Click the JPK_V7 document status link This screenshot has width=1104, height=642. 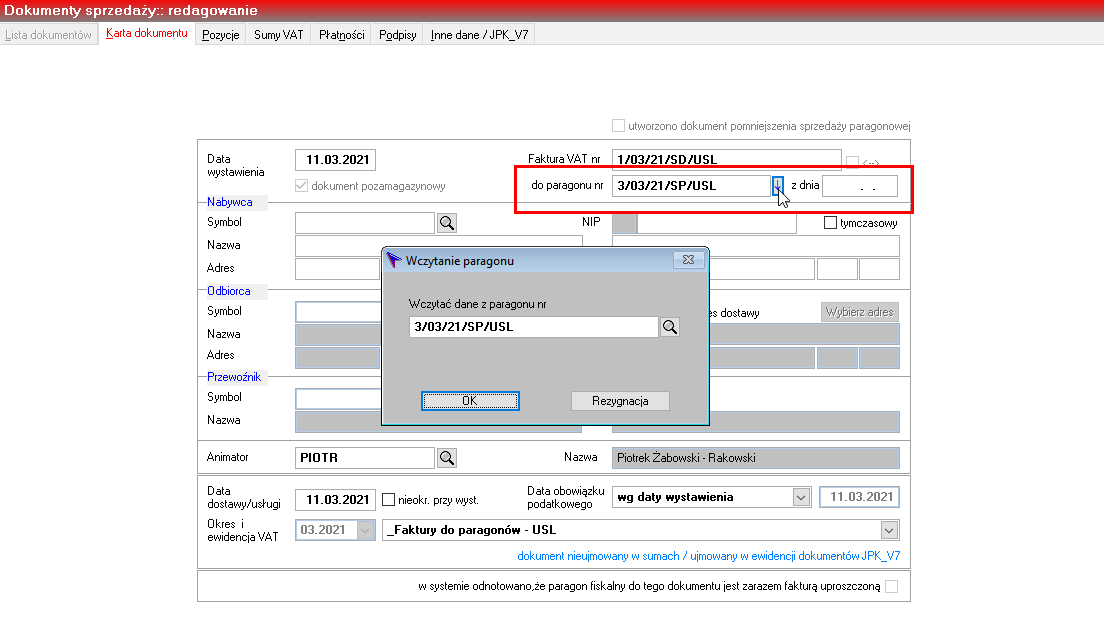(708, 555)
